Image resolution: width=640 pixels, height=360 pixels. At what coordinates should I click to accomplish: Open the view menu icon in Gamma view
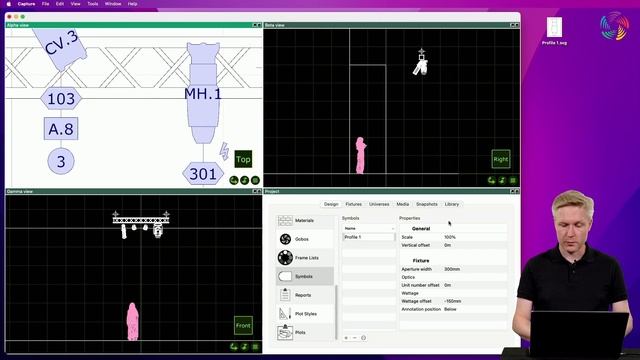(x=255, y=347)
